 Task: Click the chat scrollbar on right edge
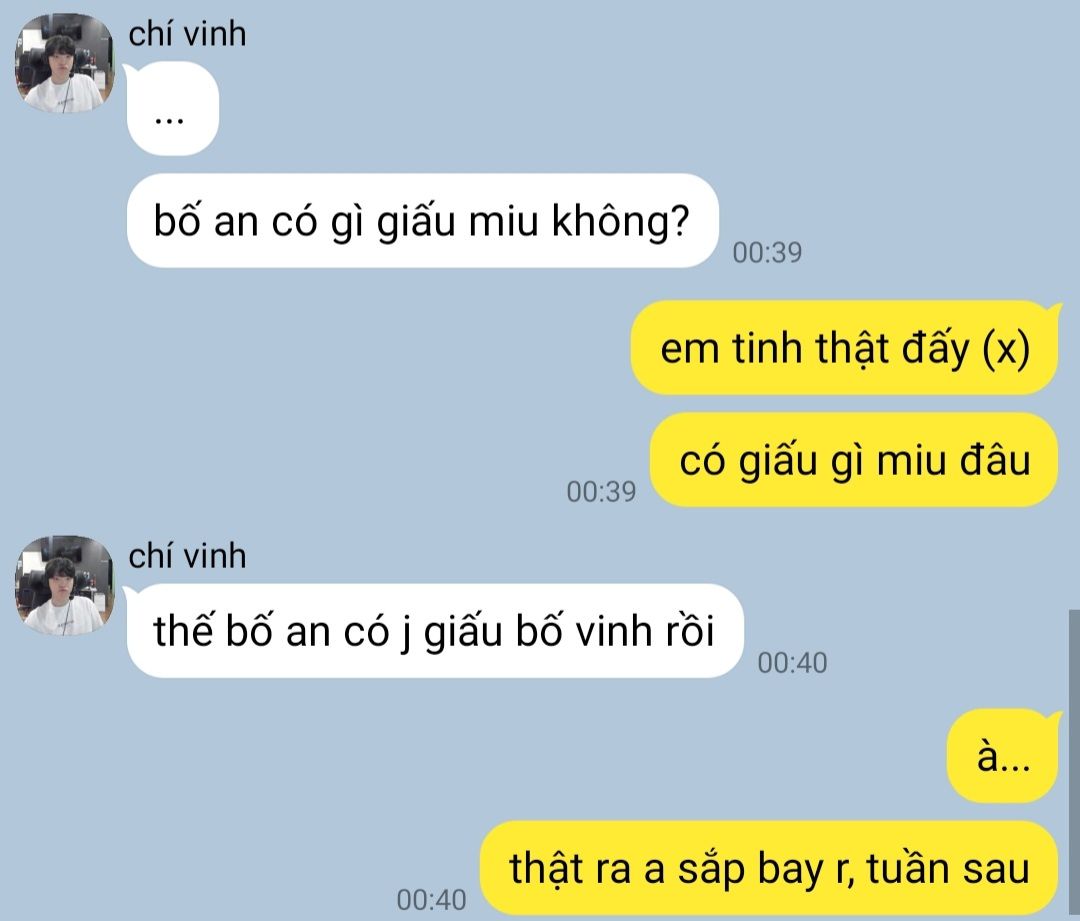[1074, 765]
